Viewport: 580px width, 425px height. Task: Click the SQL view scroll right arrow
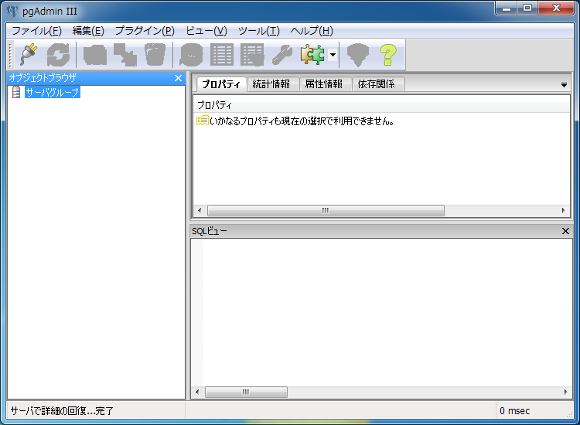coord(565,392)
